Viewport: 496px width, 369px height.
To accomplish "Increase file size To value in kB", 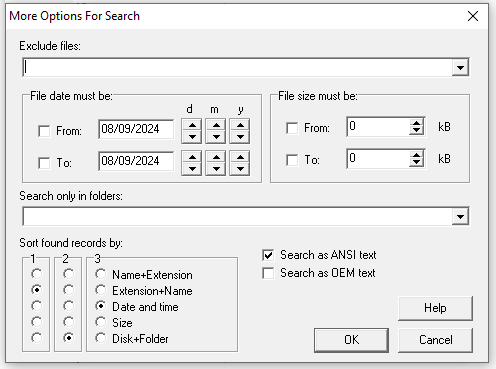I will (x=416, y=155).
